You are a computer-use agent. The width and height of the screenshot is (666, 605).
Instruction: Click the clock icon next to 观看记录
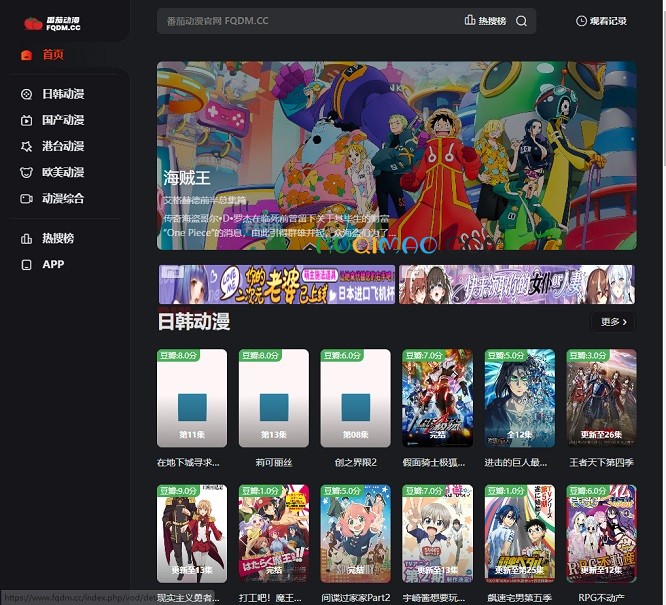click(x=581, y=21)
